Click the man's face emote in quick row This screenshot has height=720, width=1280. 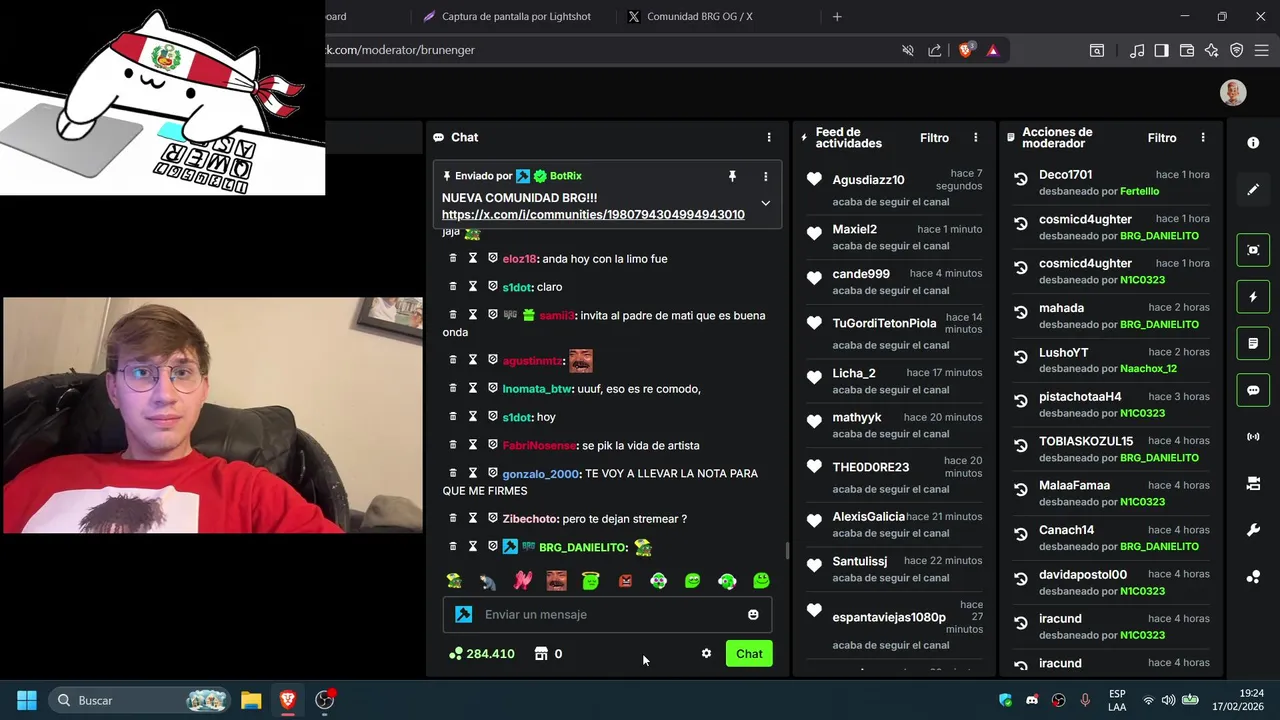[x=557, y=581]
